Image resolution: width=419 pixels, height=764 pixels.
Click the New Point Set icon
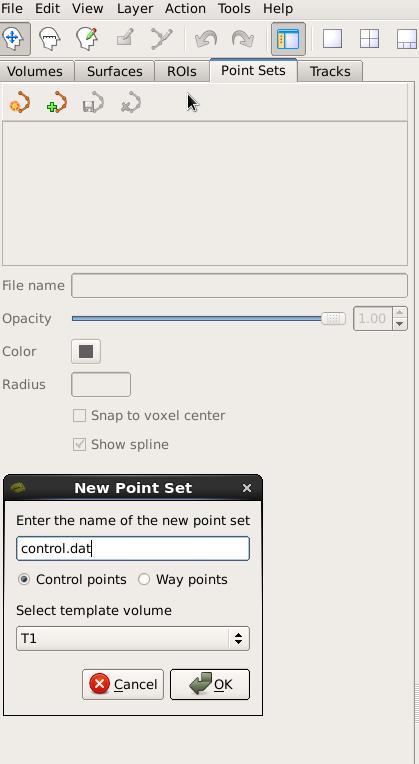tap(57, 103)
